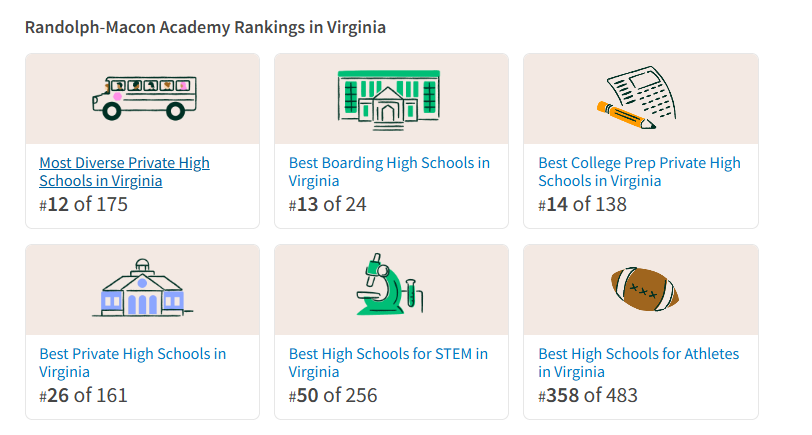The image size is (812, 435).
Task: Open Best Private High Schools in Virginia
Action: coord(132,363)
